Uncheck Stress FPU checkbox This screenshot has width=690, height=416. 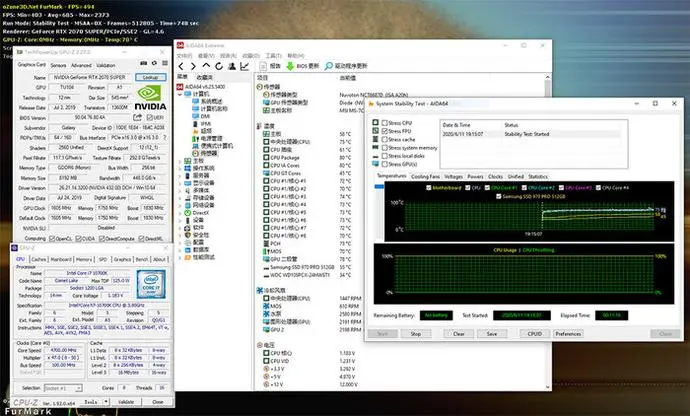385,131
